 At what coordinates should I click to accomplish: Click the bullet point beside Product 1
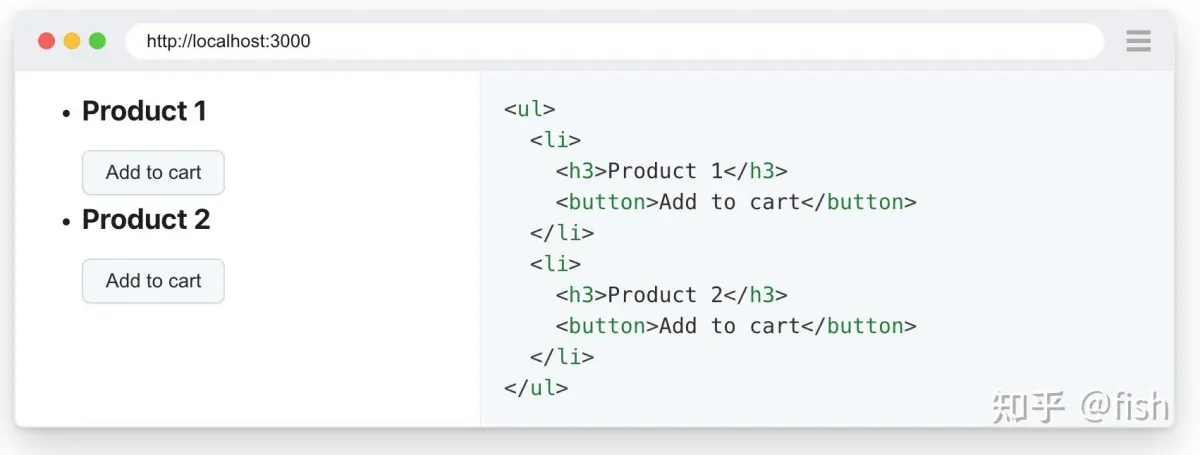pyautogui.click(x=66, y=114)
